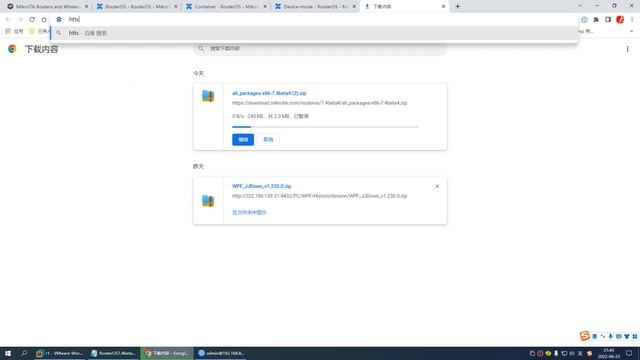Click the site icon in the address bar

pyautogui.click(x=59, y=19)
